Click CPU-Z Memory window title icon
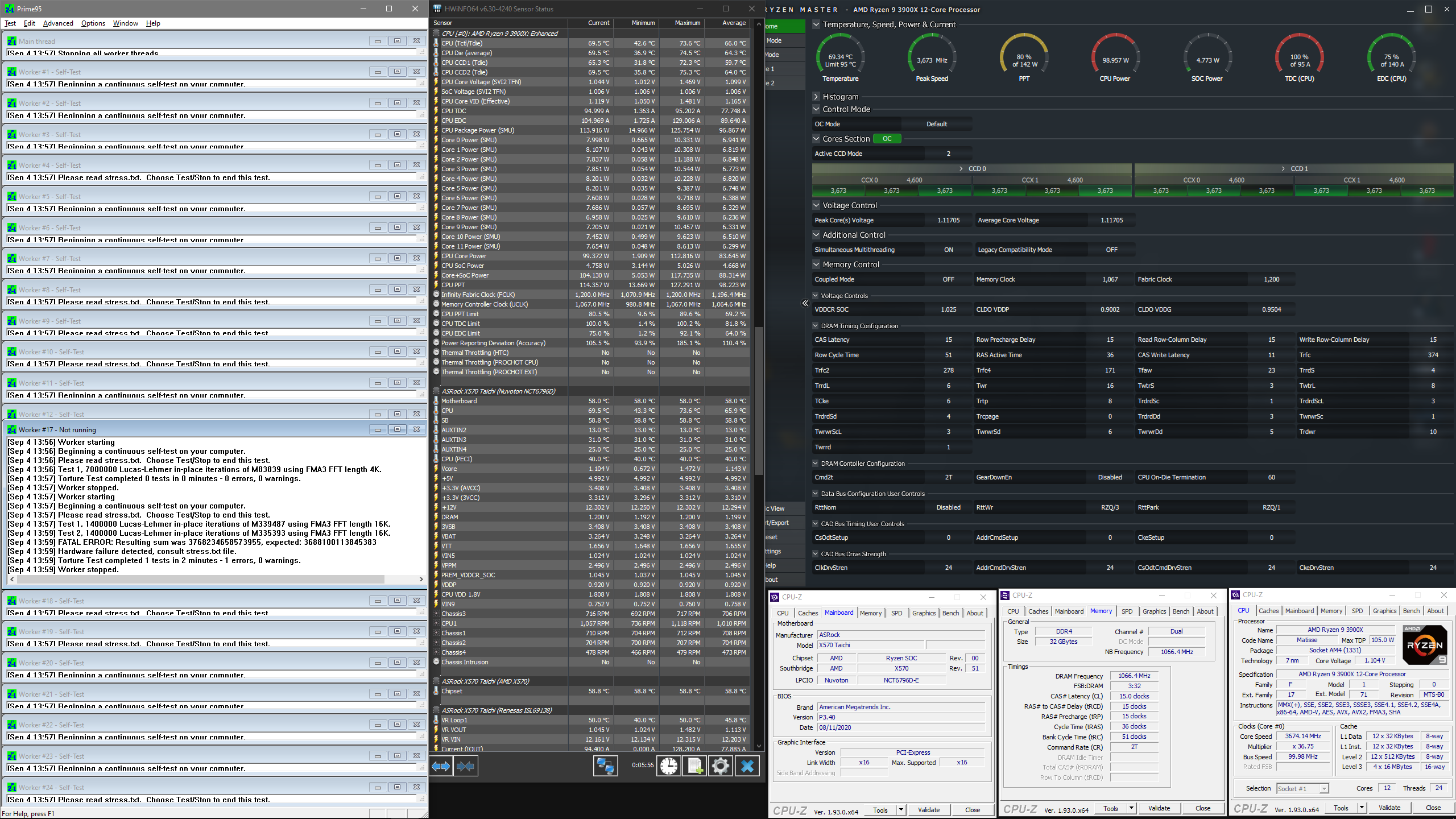This screenshot has width=1456, height=819. [x=1005, y=595]
